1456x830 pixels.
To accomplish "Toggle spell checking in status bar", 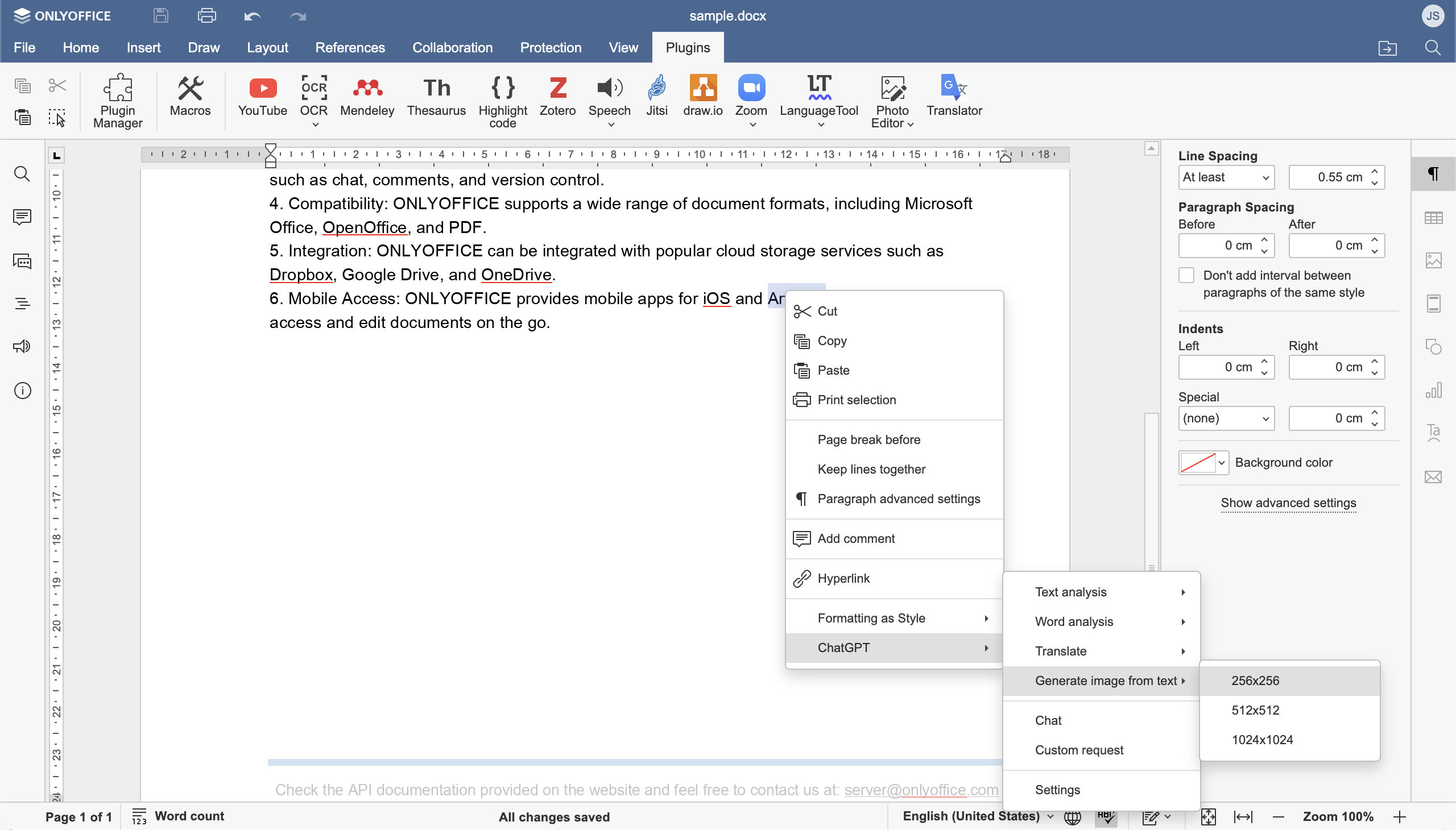I will tap(1105, 817).
